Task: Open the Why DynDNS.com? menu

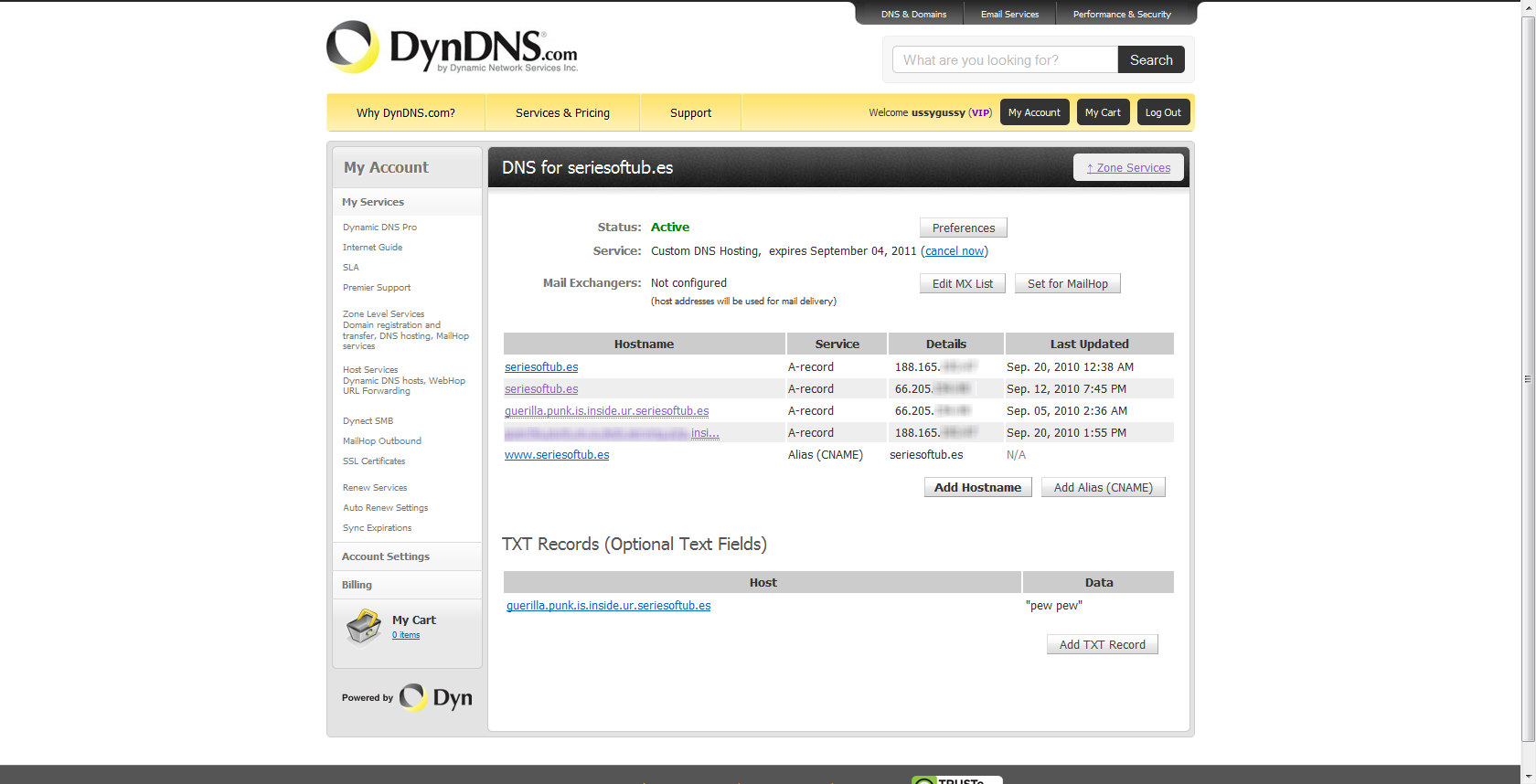Action: coord(406,112)
